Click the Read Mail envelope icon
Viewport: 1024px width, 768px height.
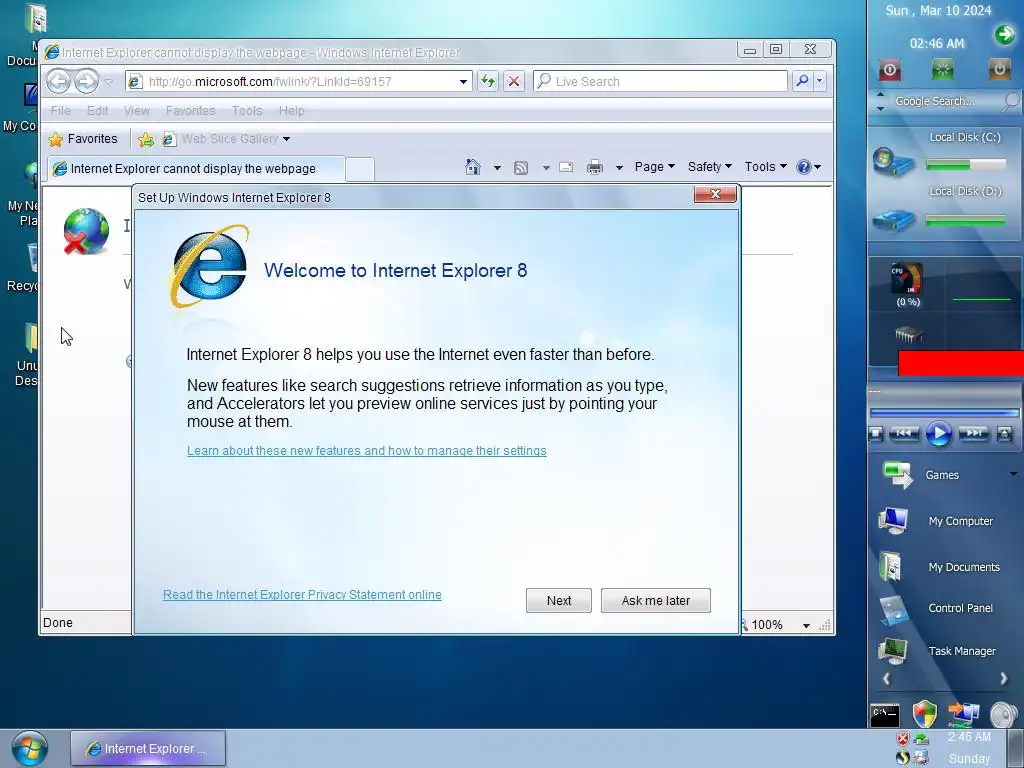(566, 167)
